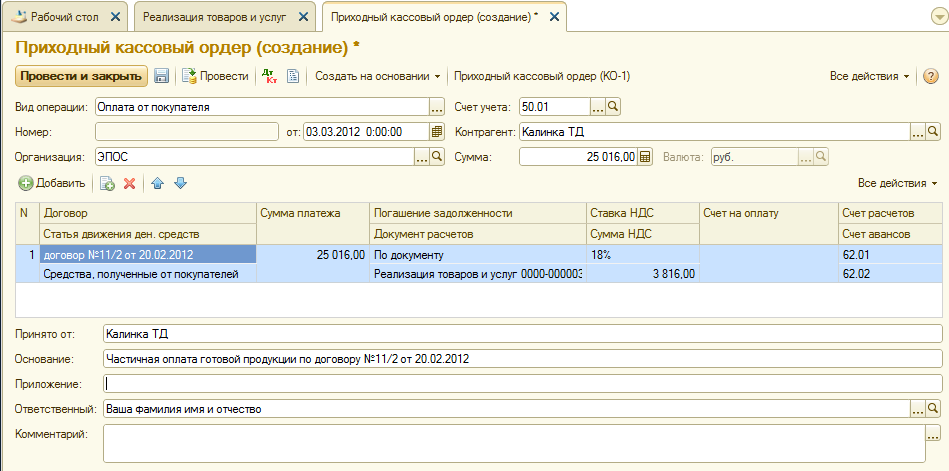949x471 pixels.
Task: Move the row up with blue arrow
Action: click(x=157, y=184)
